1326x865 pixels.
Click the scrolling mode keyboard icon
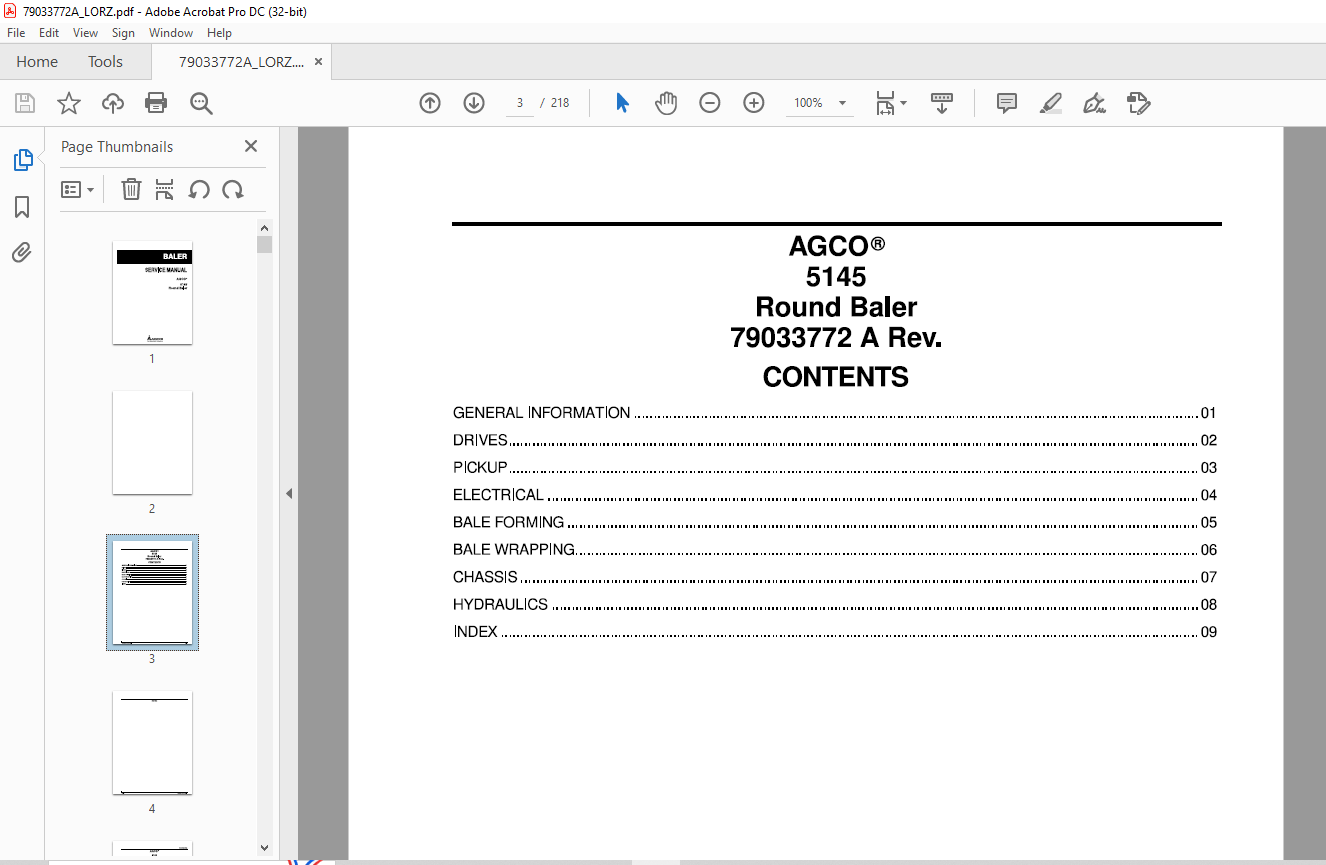(942, 103)
